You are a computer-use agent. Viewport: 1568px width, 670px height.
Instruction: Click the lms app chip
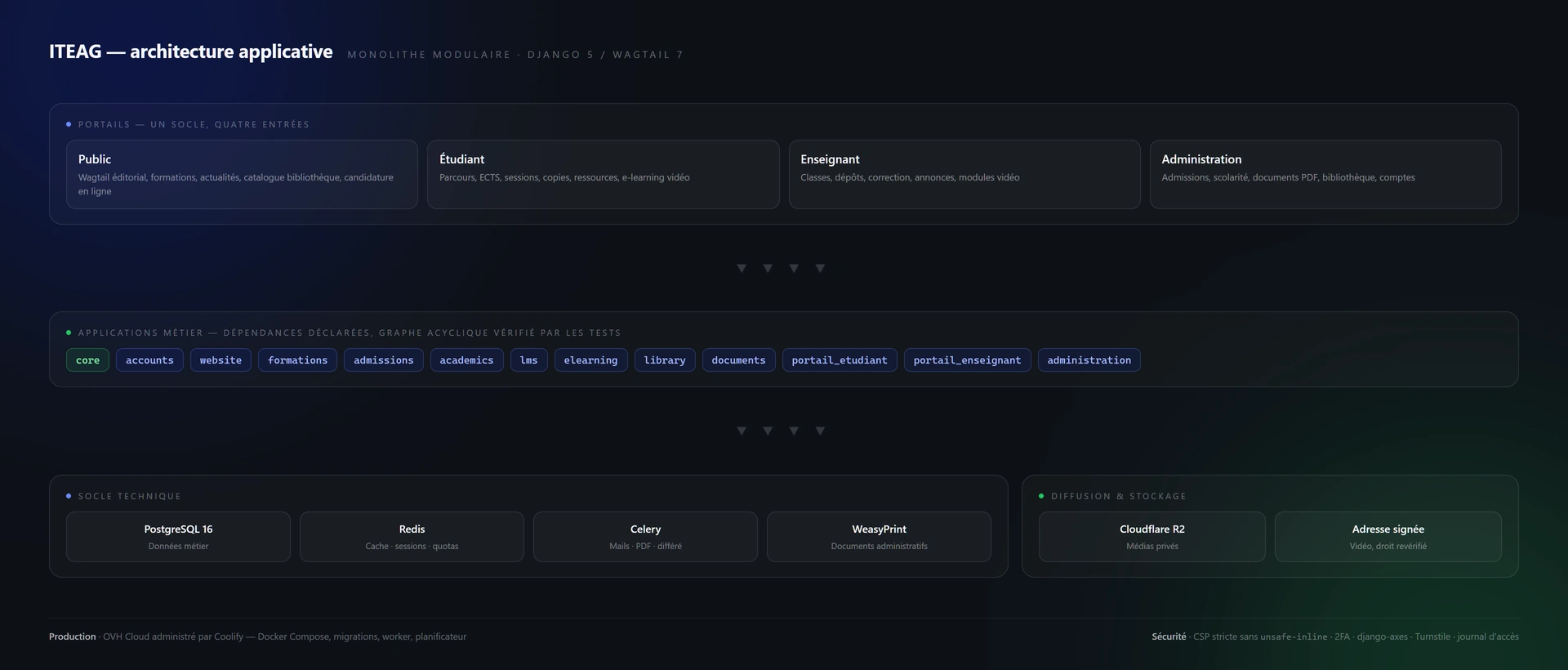529,360
